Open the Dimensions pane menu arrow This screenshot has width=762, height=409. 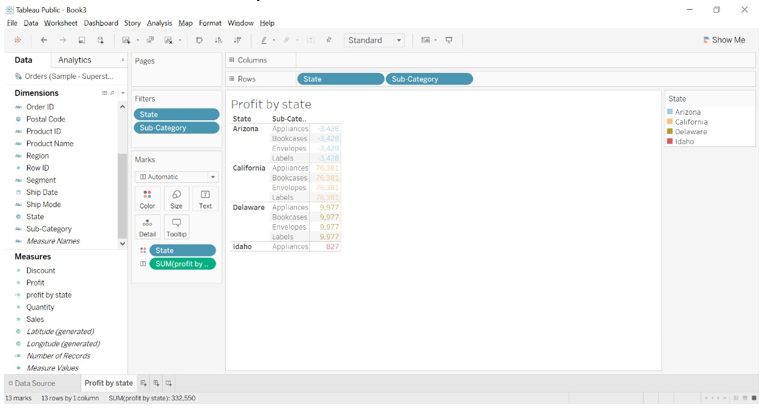coord(122,93)
